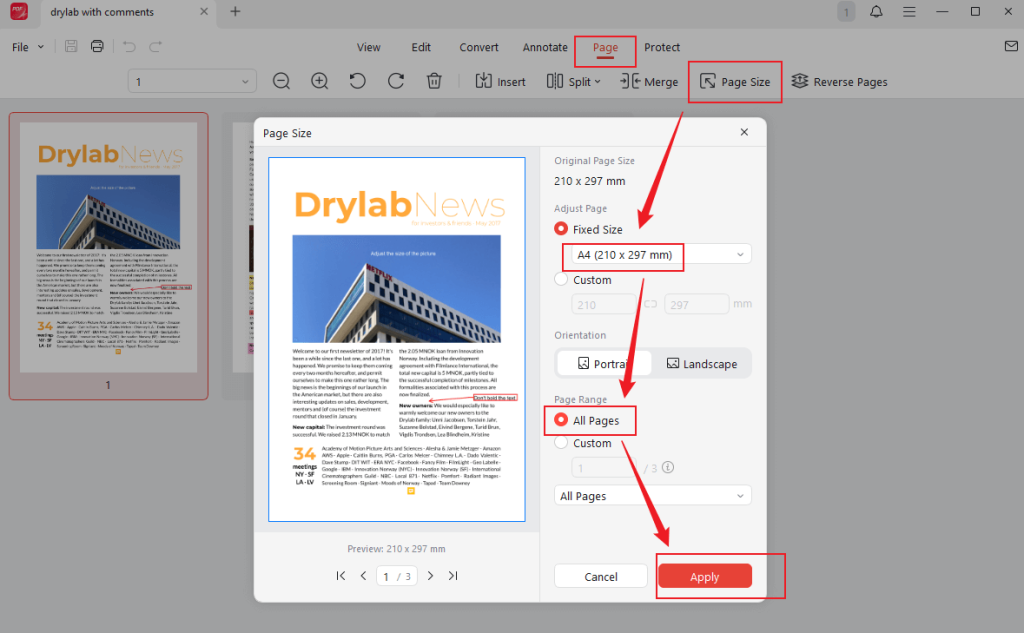Open the Merge pages tool
The width and height of the screenshot is (1024, 633).
(649, 82)
